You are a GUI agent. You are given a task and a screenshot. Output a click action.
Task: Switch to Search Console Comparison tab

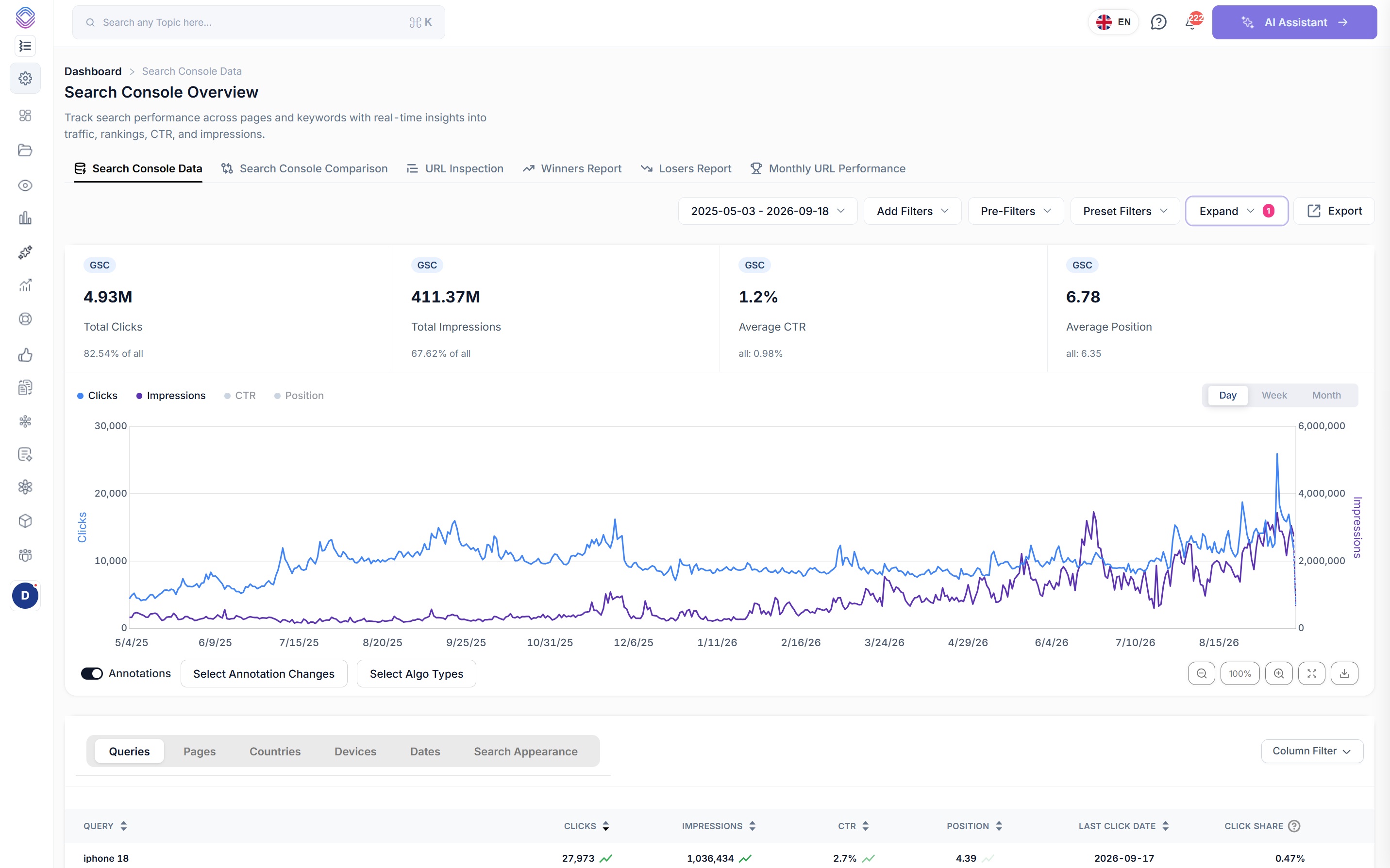click(x=304, y=169)
